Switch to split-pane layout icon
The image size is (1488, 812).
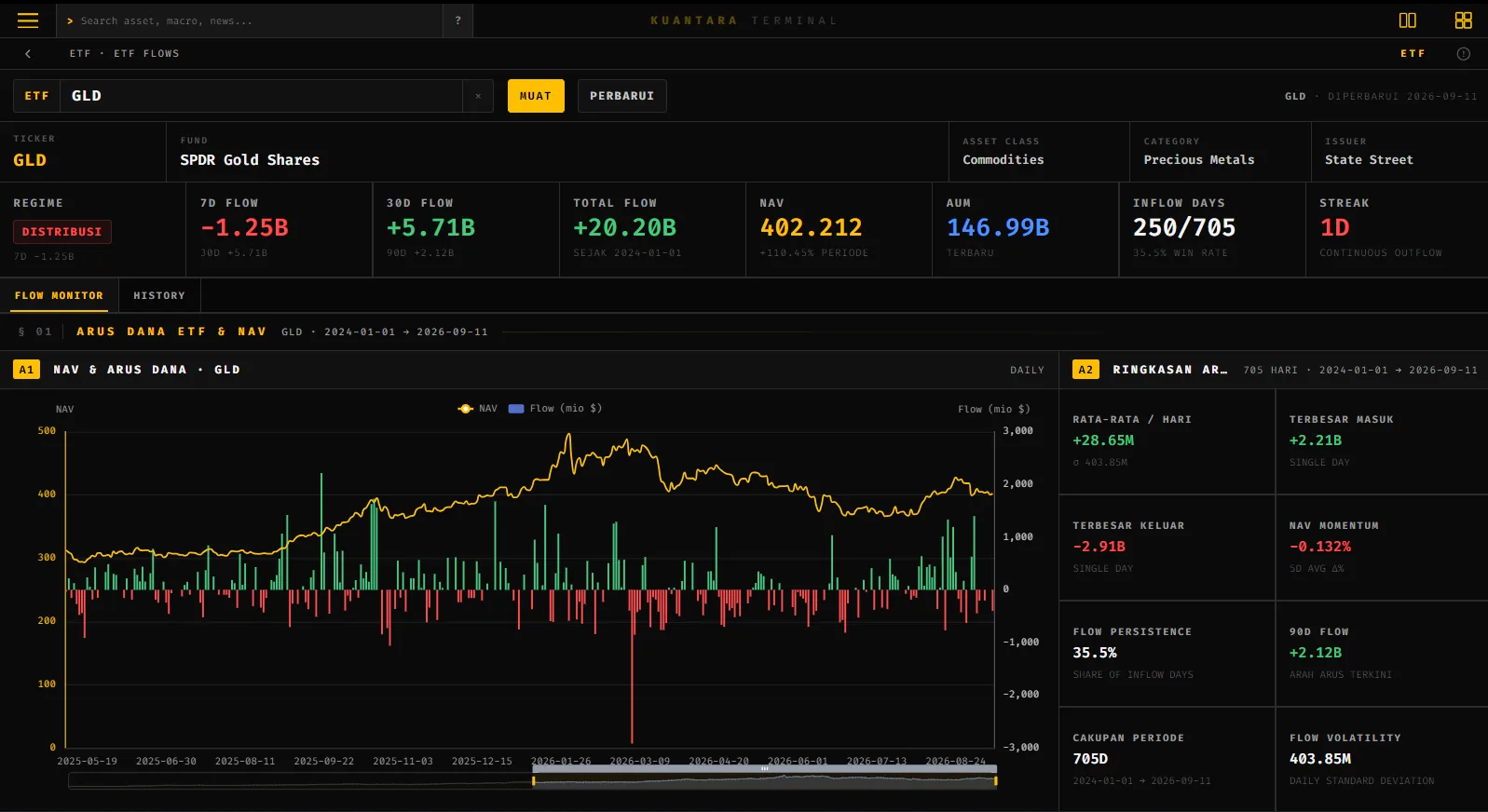pyautogui.click(x=1408, y=20)
